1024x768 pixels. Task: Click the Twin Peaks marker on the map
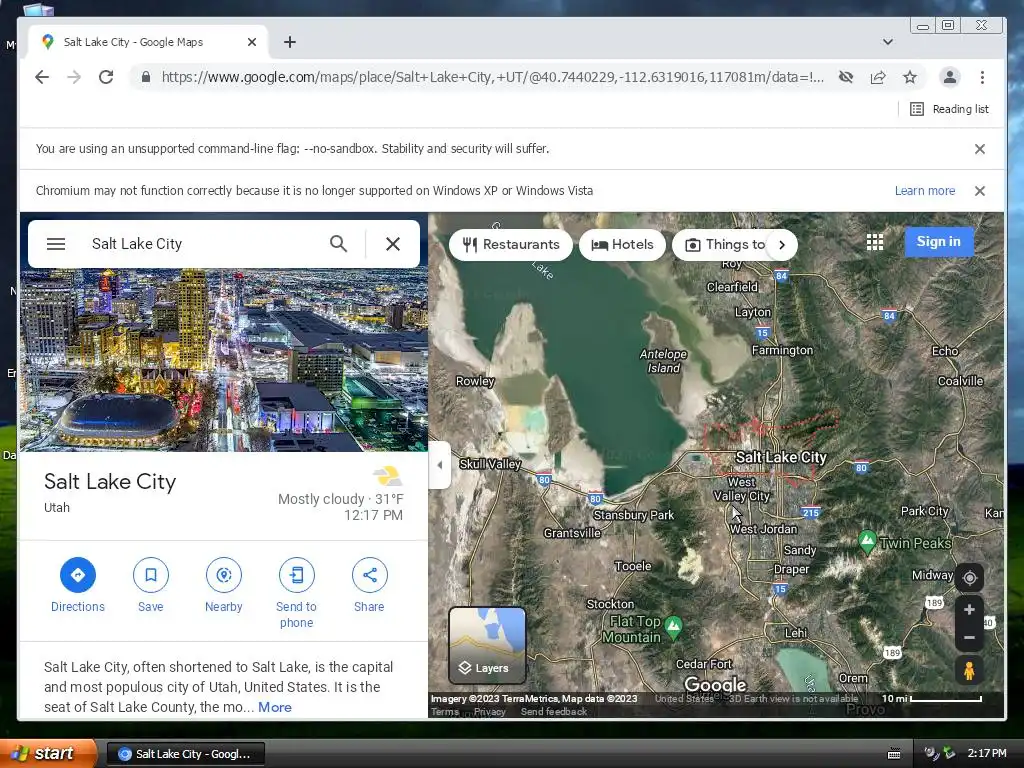click(x=867, y=541)
